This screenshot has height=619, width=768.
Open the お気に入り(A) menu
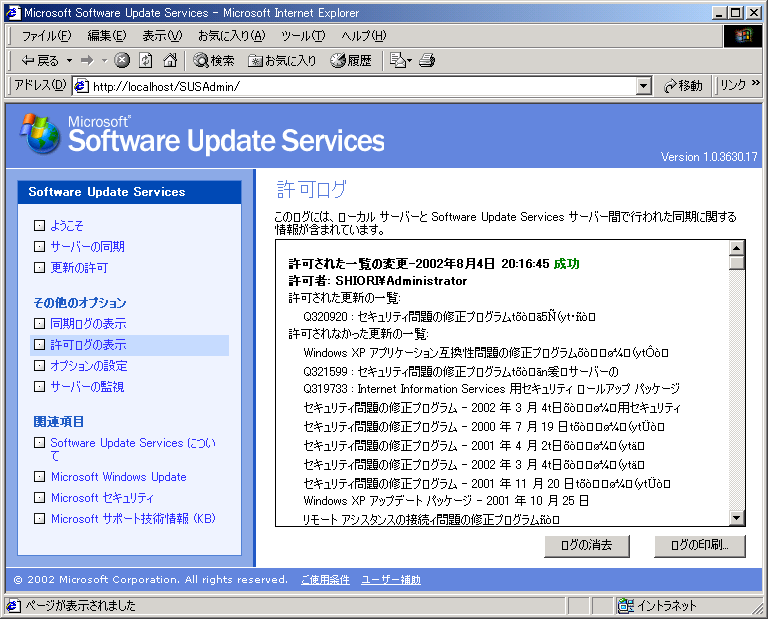232,36
